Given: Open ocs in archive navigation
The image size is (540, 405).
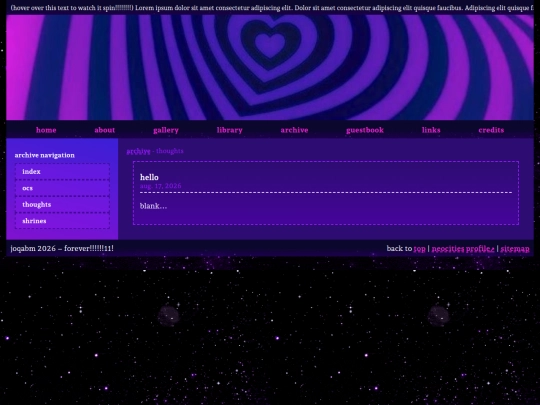Looking at the screenshot, I should click(x=62, y=188).
